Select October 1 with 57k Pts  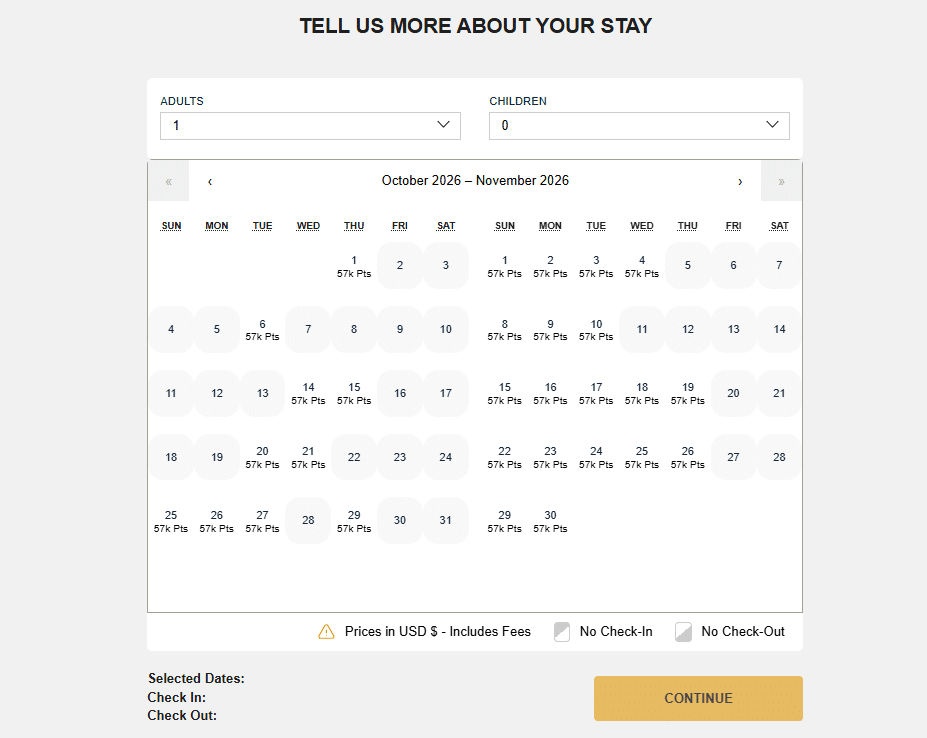point(354,266)
